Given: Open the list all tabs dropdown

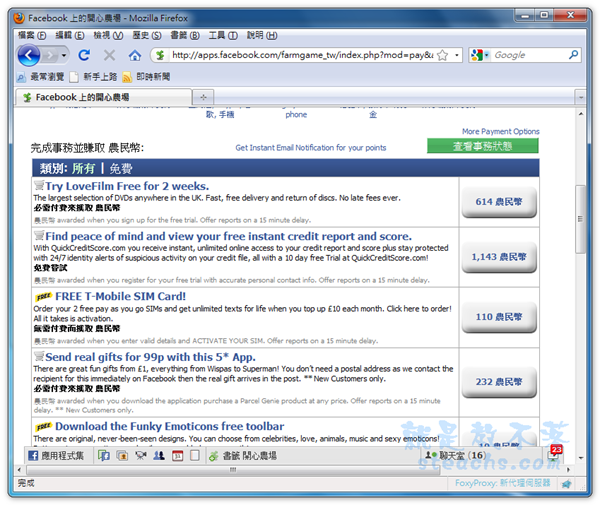Looking at the screenshot, I should pos(580,98).
